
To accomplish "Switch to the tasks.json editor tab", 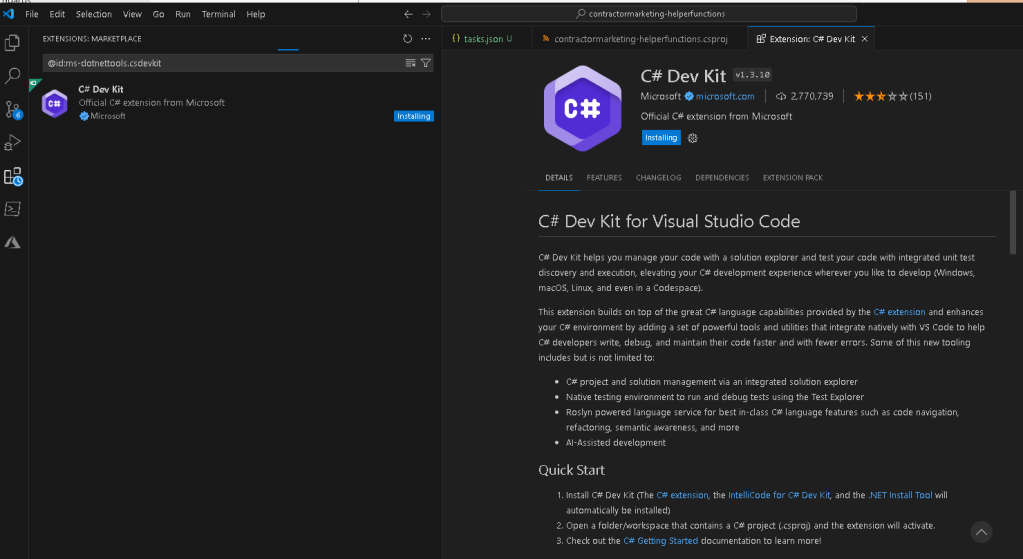I will [487, 39].
